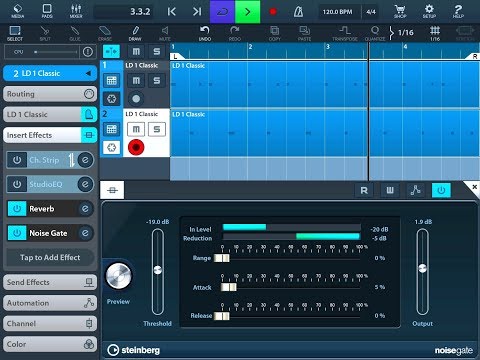Open the 1/16 grid snap setting
Viewport: 480px width, 360px height.
click(435, 33)
